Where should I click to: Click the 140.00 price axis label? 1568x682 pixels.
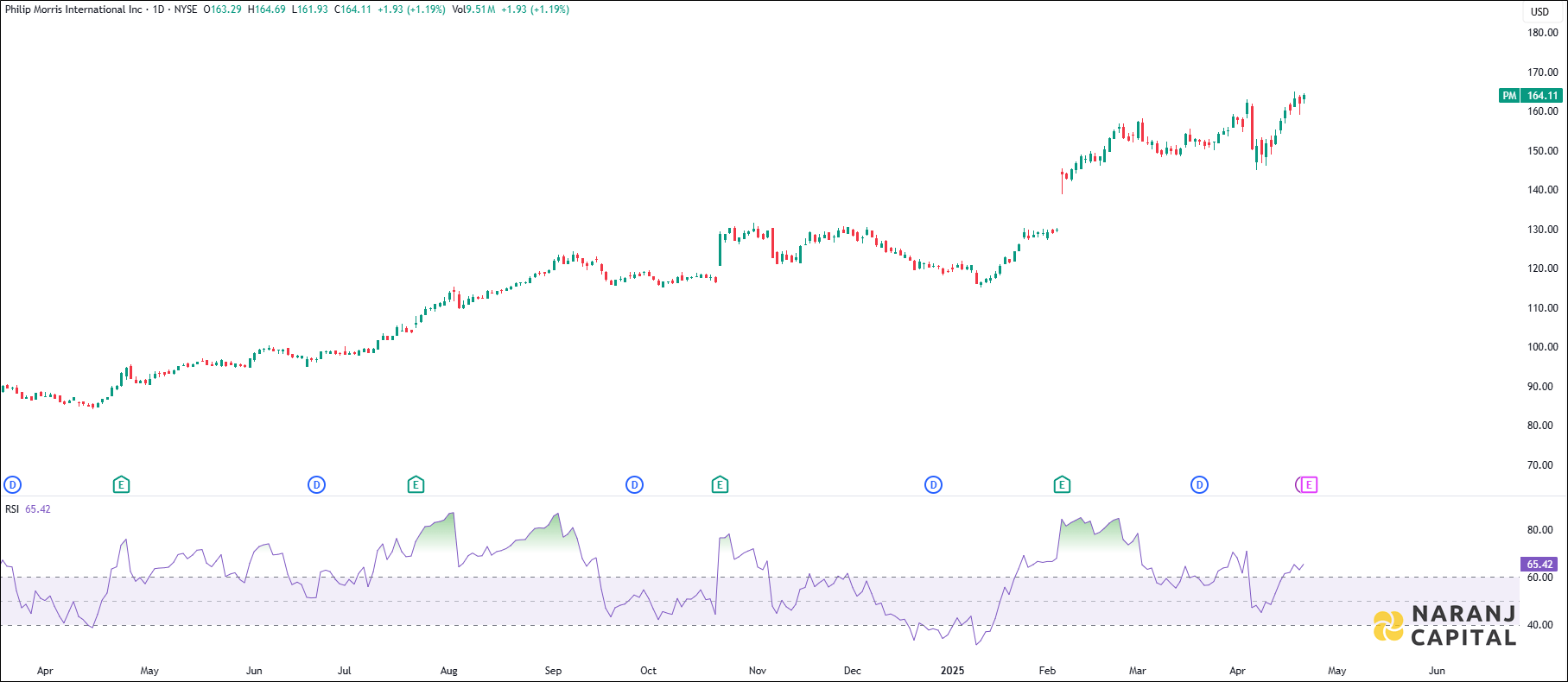click(1543, 190)
